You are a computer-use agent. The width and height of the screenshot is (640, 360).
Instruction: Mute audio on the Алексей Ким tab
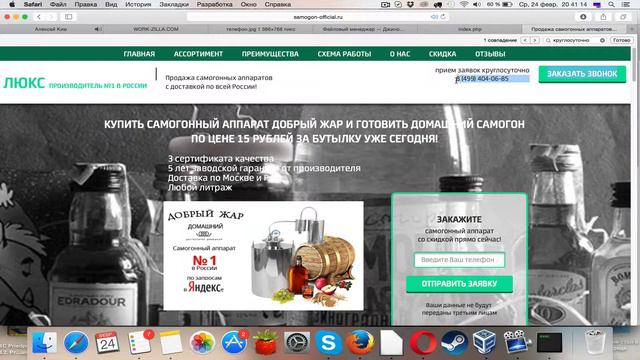tap(98, 29)
